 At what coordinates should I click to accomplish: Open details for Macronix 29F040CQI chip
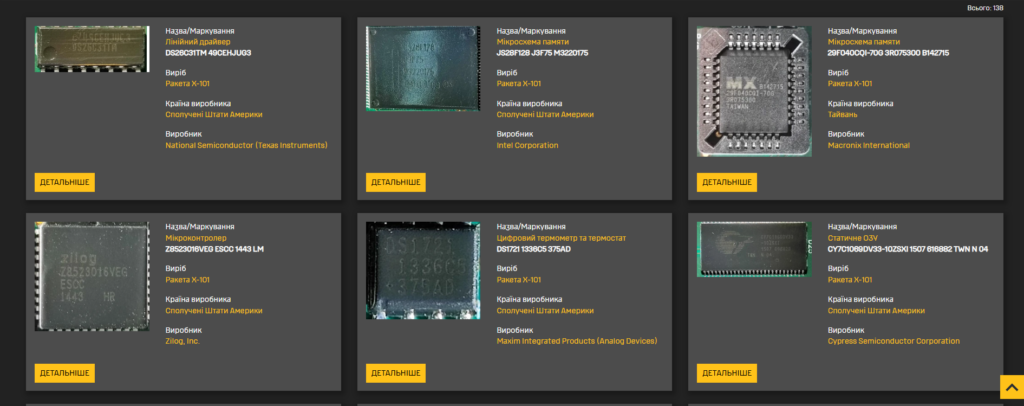727,182
